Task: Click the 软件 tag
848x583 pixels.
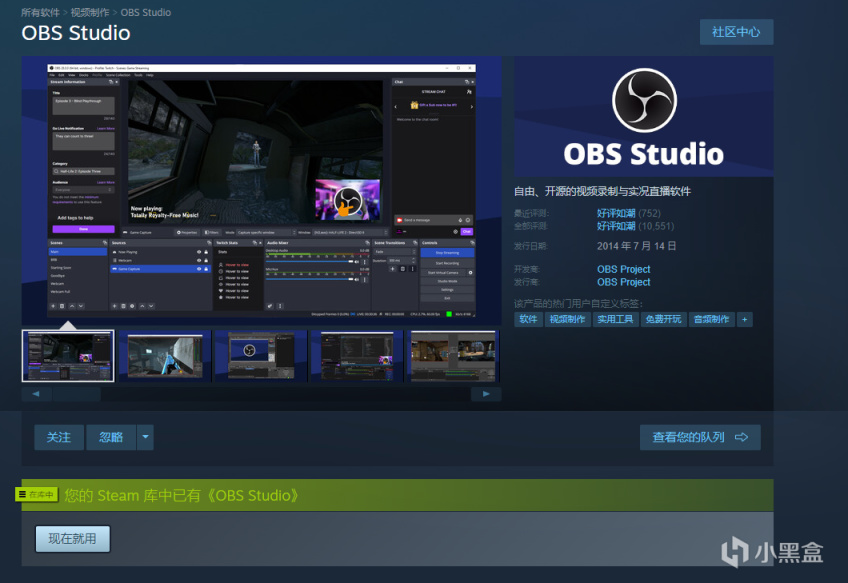Action: click(x=528, y=319)
